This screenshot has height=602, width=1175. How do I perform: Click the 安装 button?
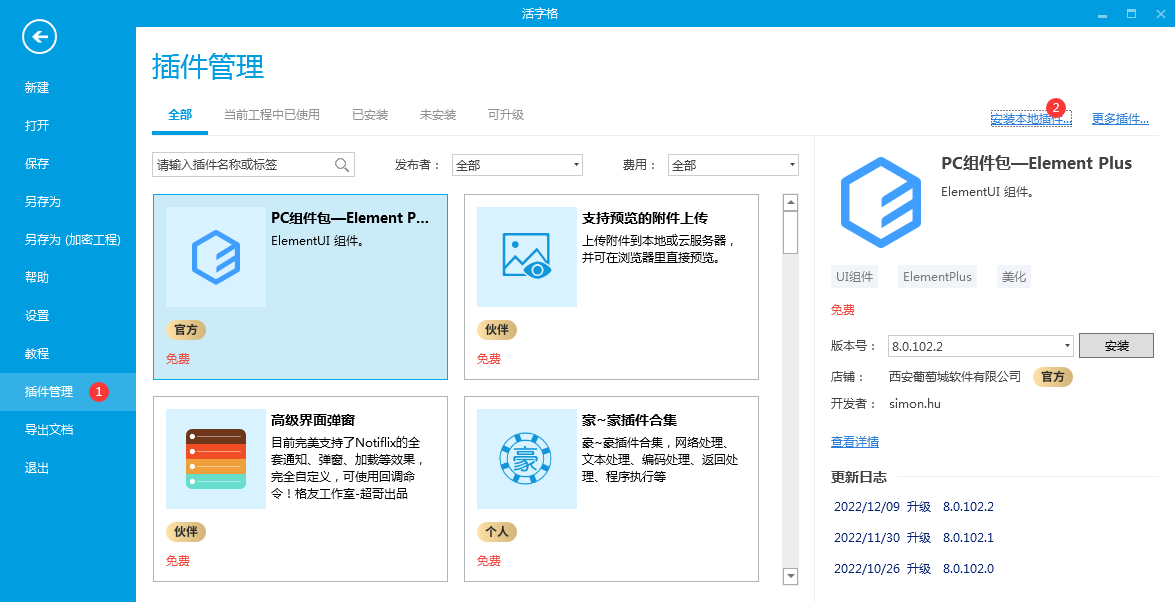tap(1116, 346)
